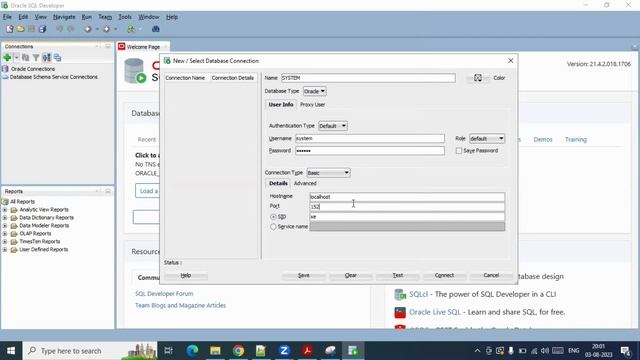Open the Role dropdown
This screenshot has width=640, height=360.
pyautogui.click(x=487, y=138)
